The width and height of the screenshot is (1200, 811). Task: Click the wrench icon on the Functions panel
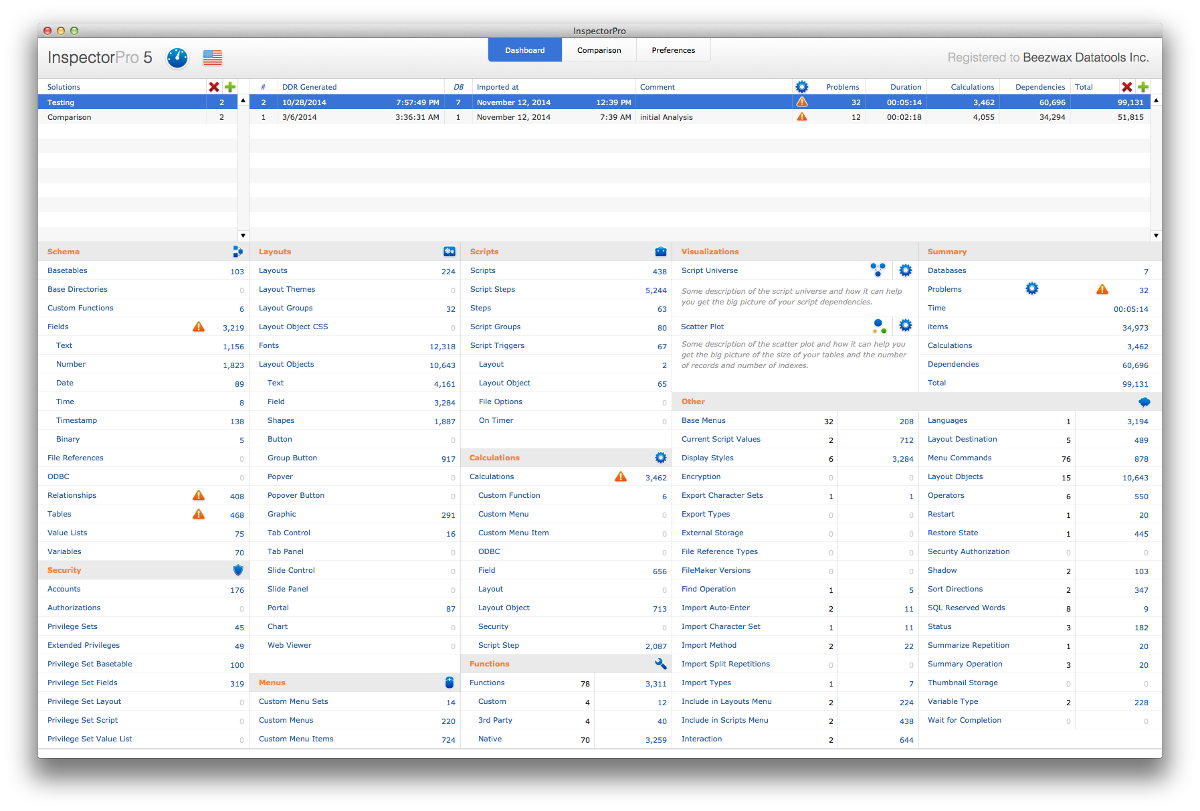coord(660,663)
